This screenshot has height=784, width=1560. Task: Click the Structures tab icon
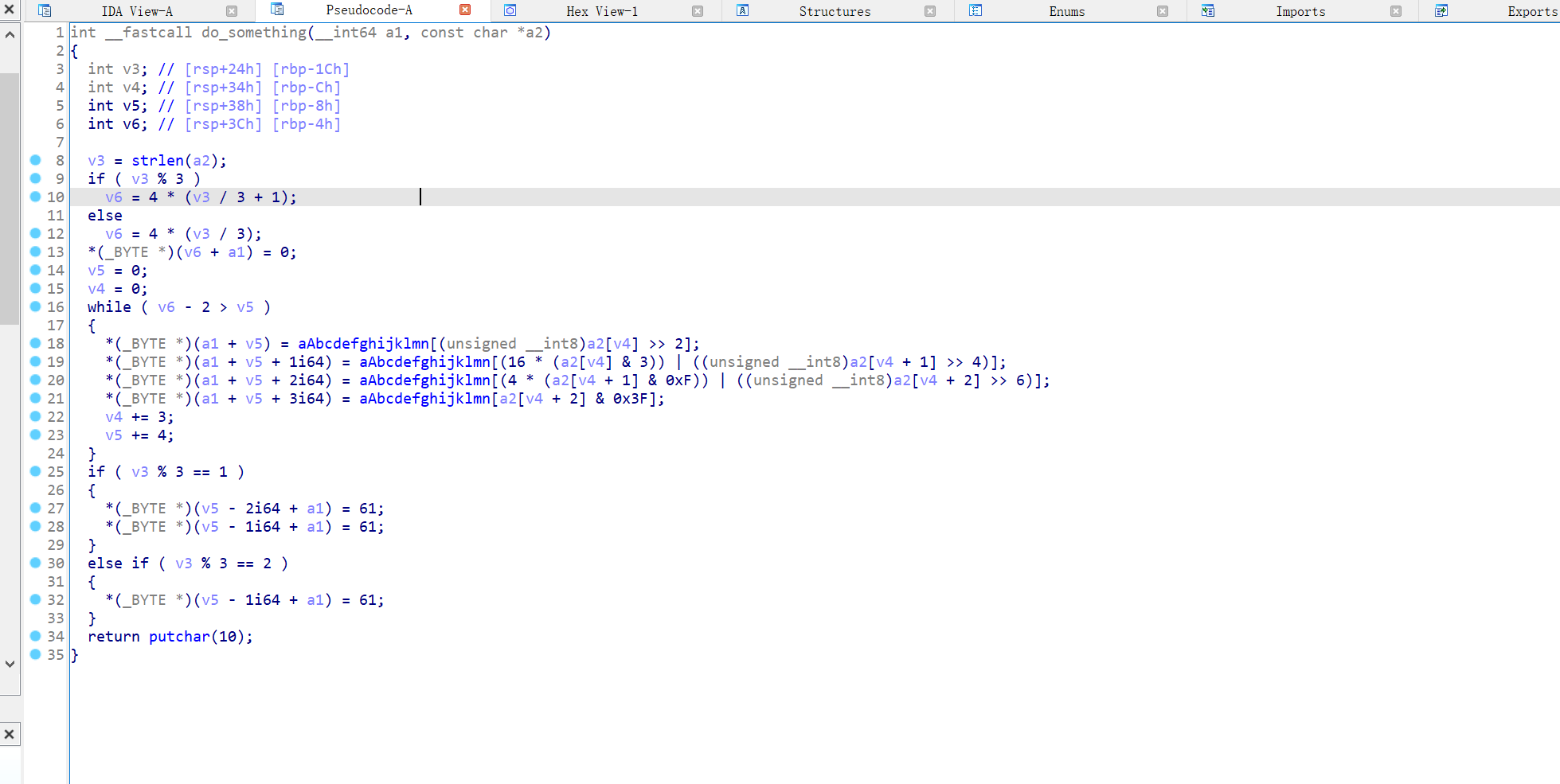[x=742, y=10]
